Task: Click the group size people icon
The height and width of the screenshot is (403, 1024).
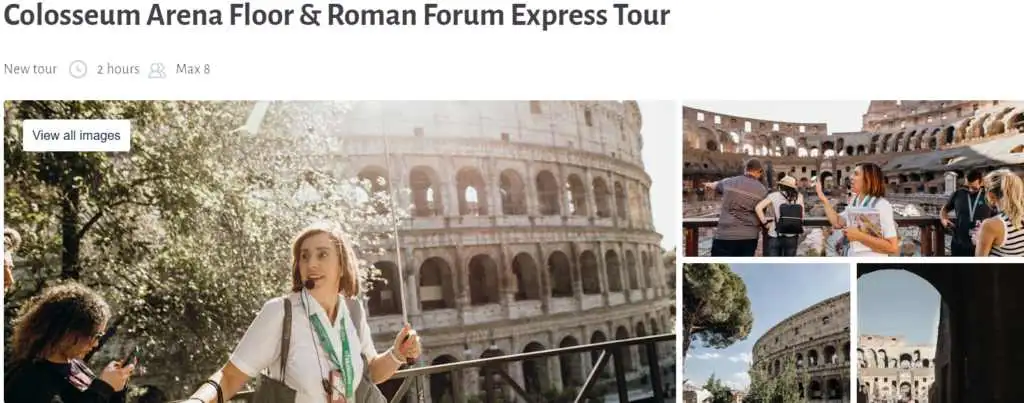Action: 157,70
